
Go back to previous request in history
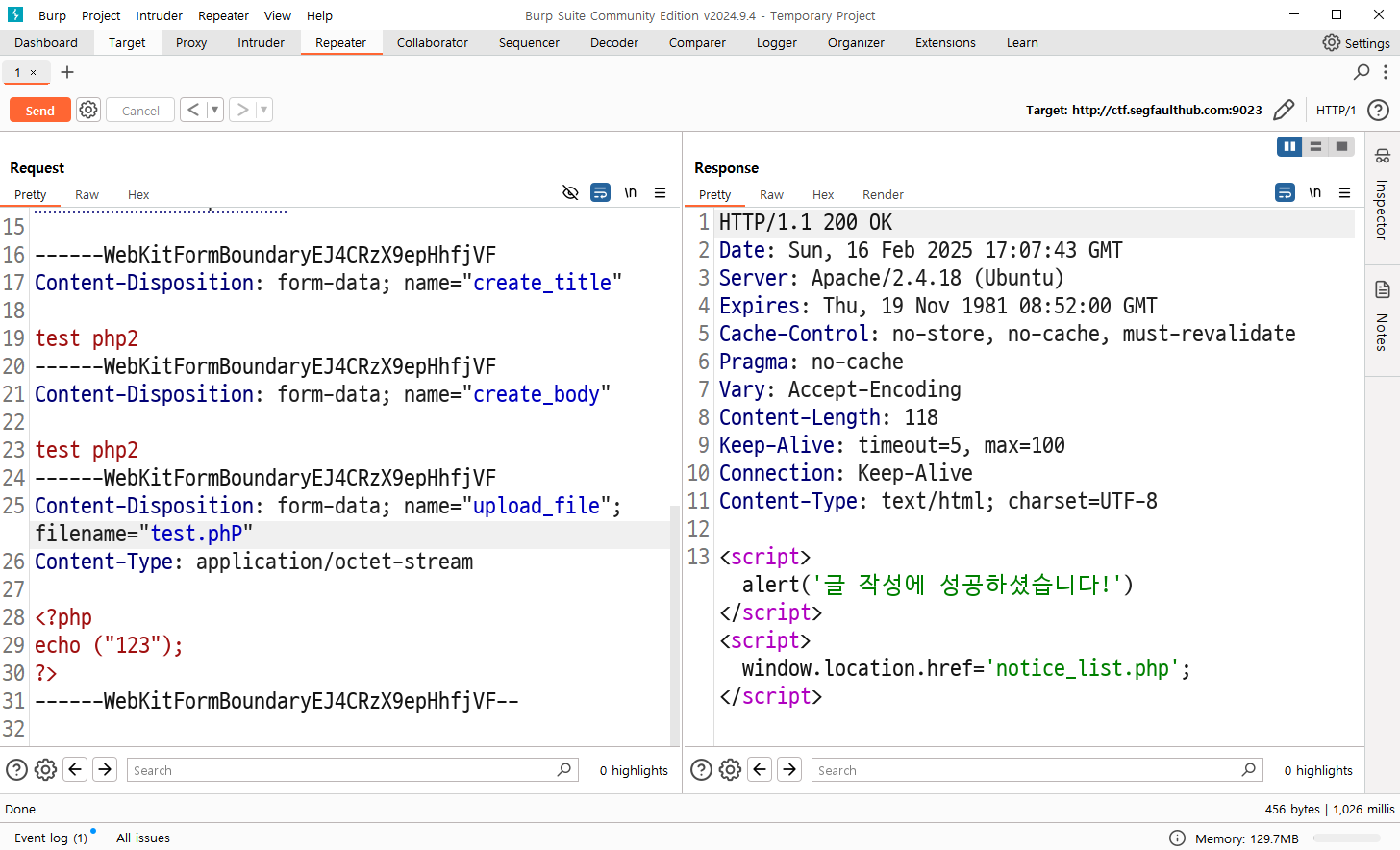pyautogui.click(x=193, y=110)
